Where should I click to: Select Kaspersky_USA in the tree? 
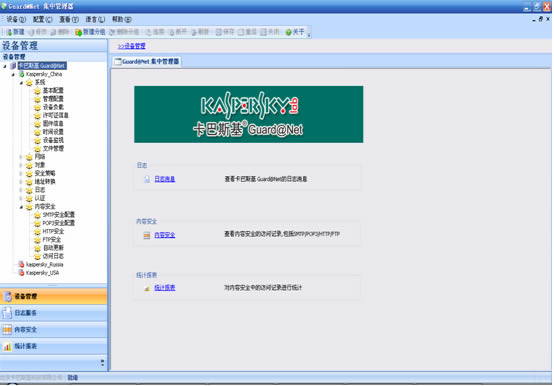[42, 273]
